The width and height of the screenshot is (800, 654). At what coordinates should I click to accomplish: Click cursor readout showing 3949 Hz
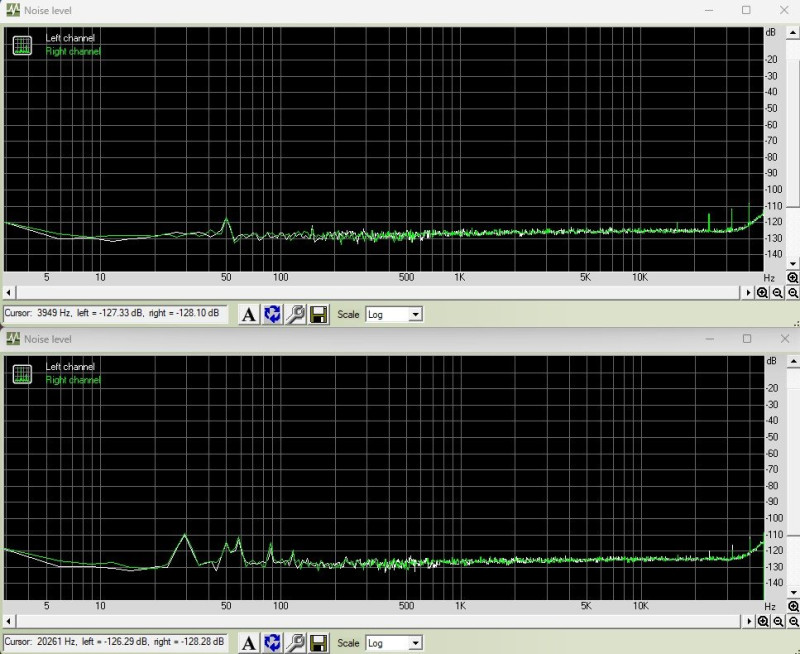(114, 313)
